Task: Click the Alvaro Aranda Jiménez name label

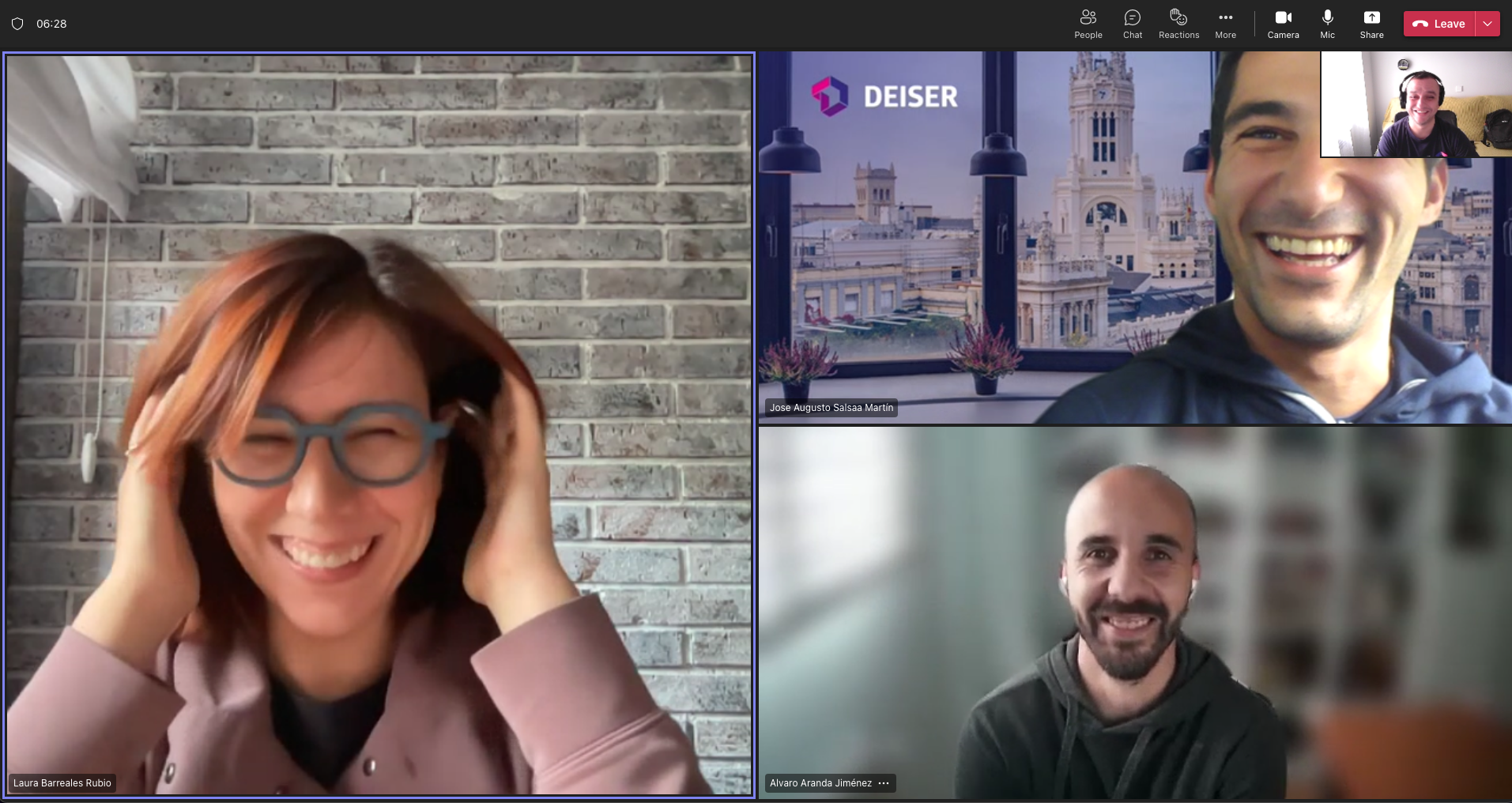Action: tap(820, 783)
